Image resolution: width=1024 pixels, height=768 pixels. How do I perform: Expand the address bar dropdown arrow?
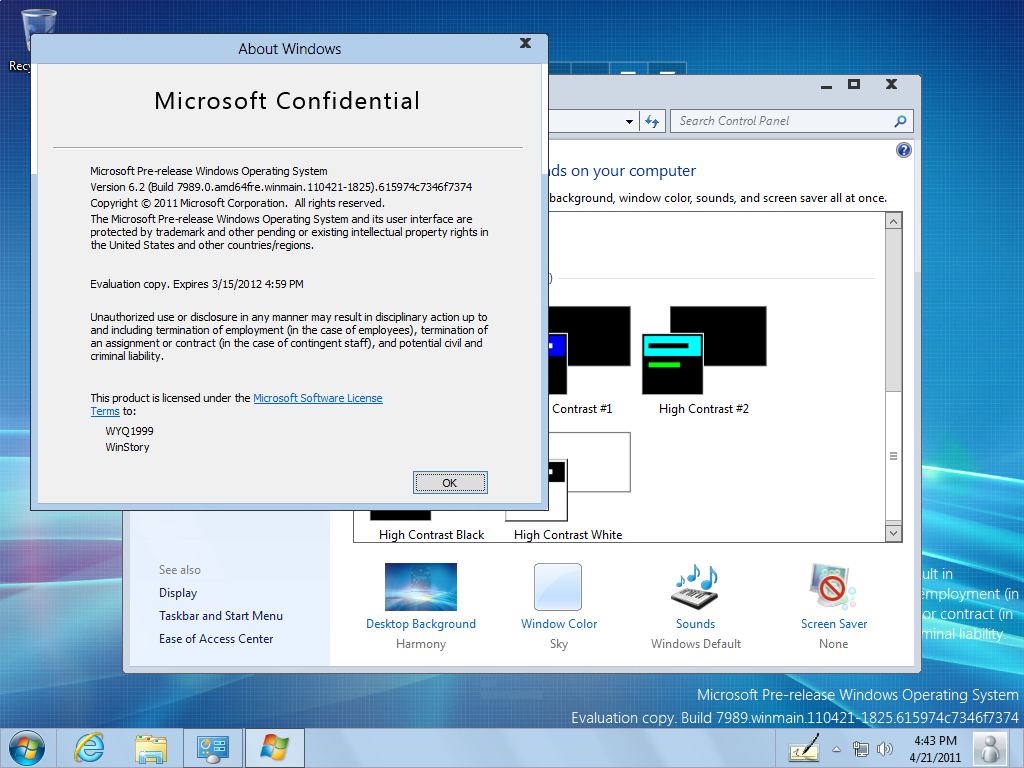coord(629,121)
